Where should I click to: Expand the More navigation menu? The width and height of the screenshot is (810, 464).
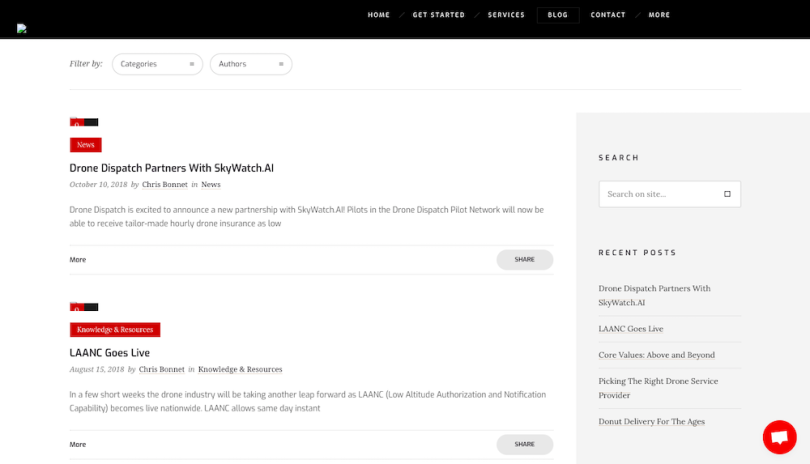tap(659, 15)
